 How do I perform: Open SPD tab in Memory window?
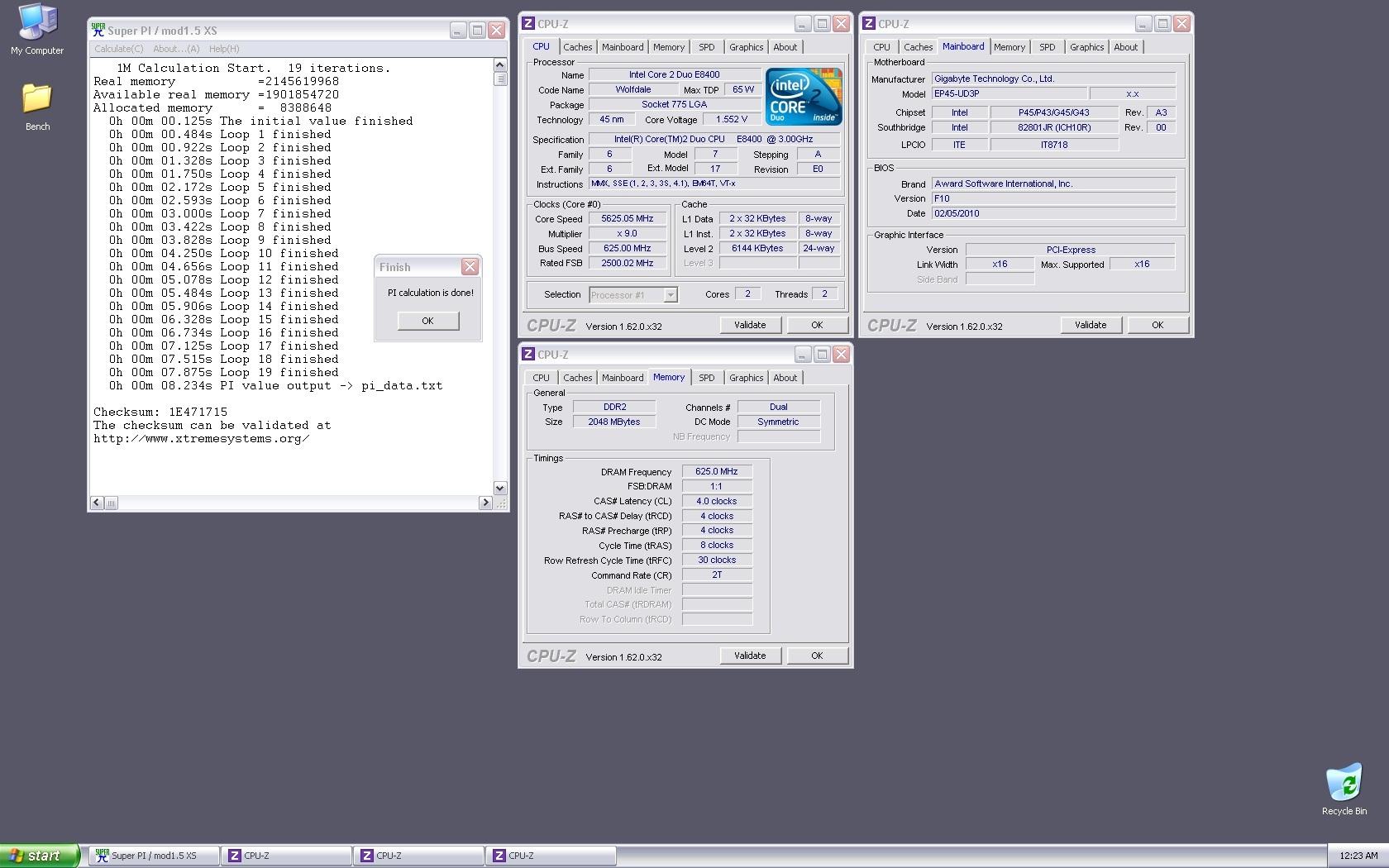click(x=706, y=378)
